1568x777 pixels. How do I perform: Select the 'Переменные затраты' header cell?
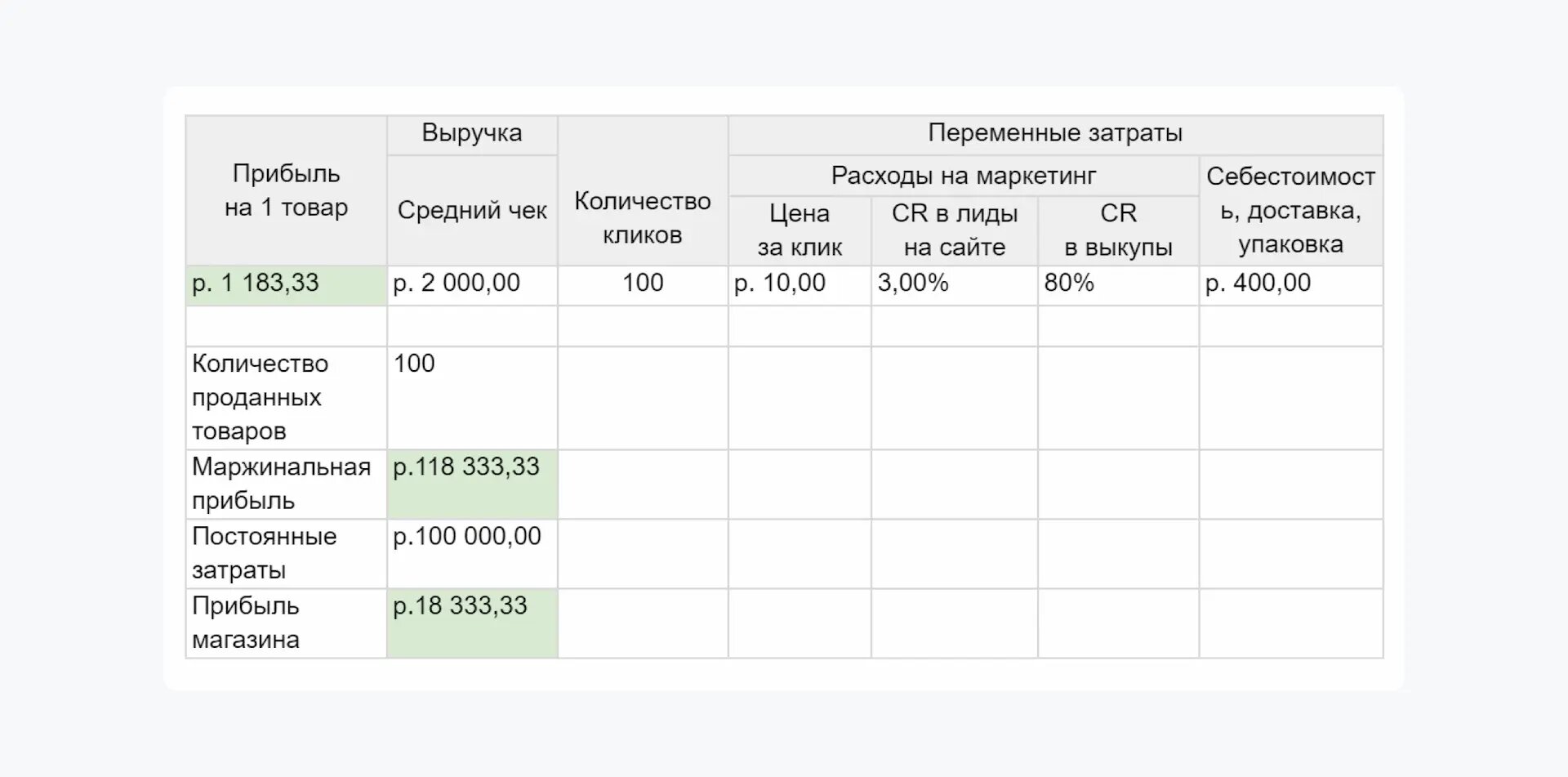(1055, 134)
